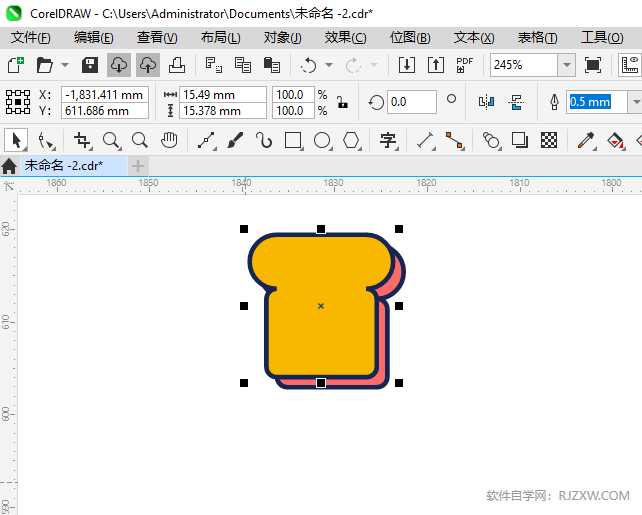Screen dimensions: 642x515
Task: Open the Undo history dropdown
Action: point(329,65)
